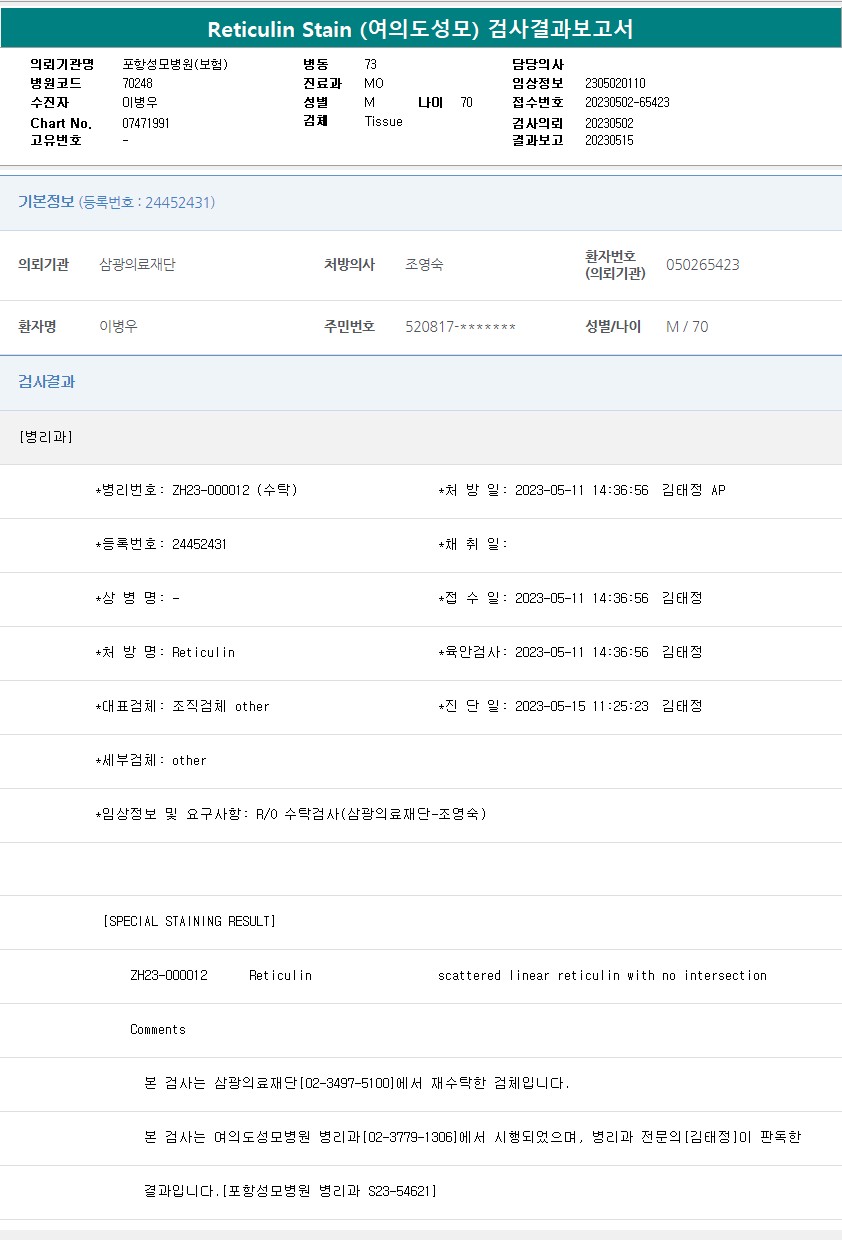Select the 성별/나이 value M / 70
The height and width of the screenshot is (1240, 842).
coord(687,327)
